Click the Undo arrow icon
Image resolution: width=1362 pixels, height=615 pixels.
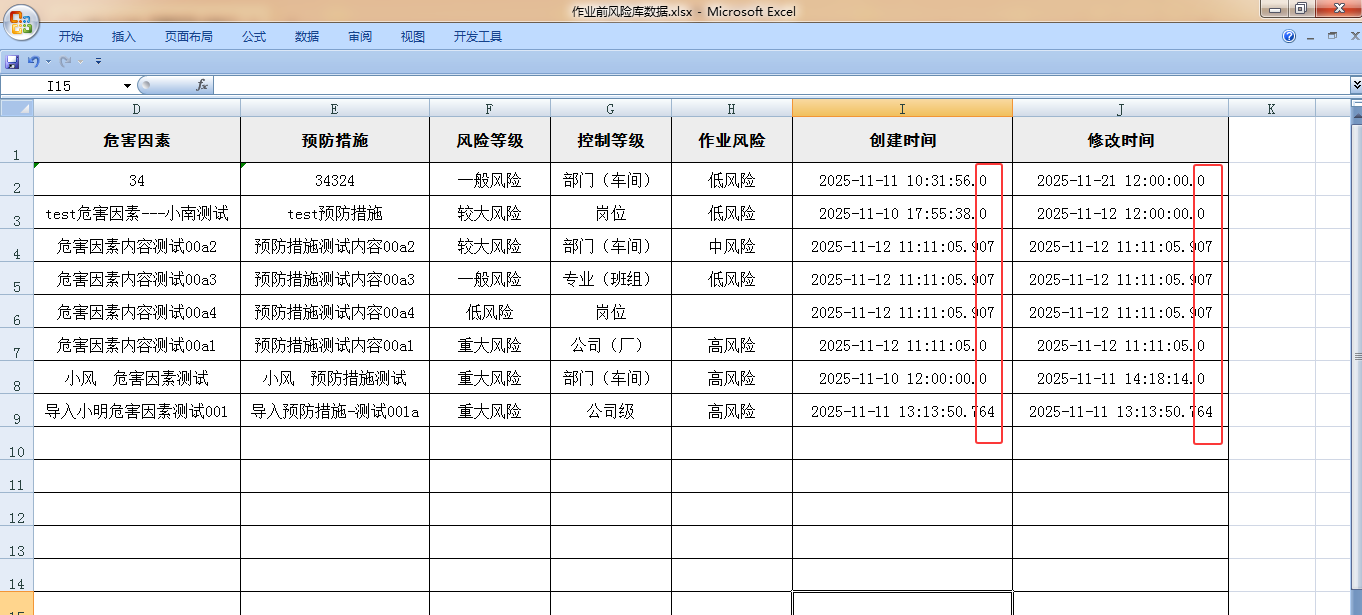pos(33,62)
